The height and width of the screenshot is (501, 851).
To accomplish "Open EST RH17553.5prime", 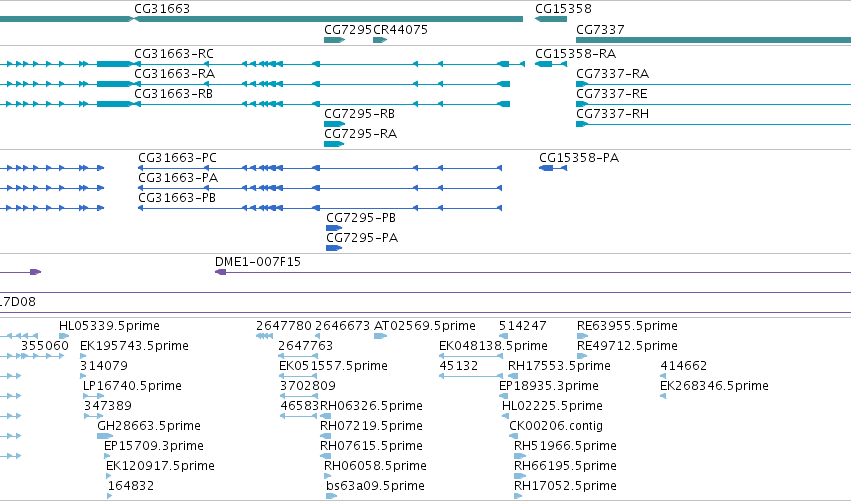I will coord(559,366).
